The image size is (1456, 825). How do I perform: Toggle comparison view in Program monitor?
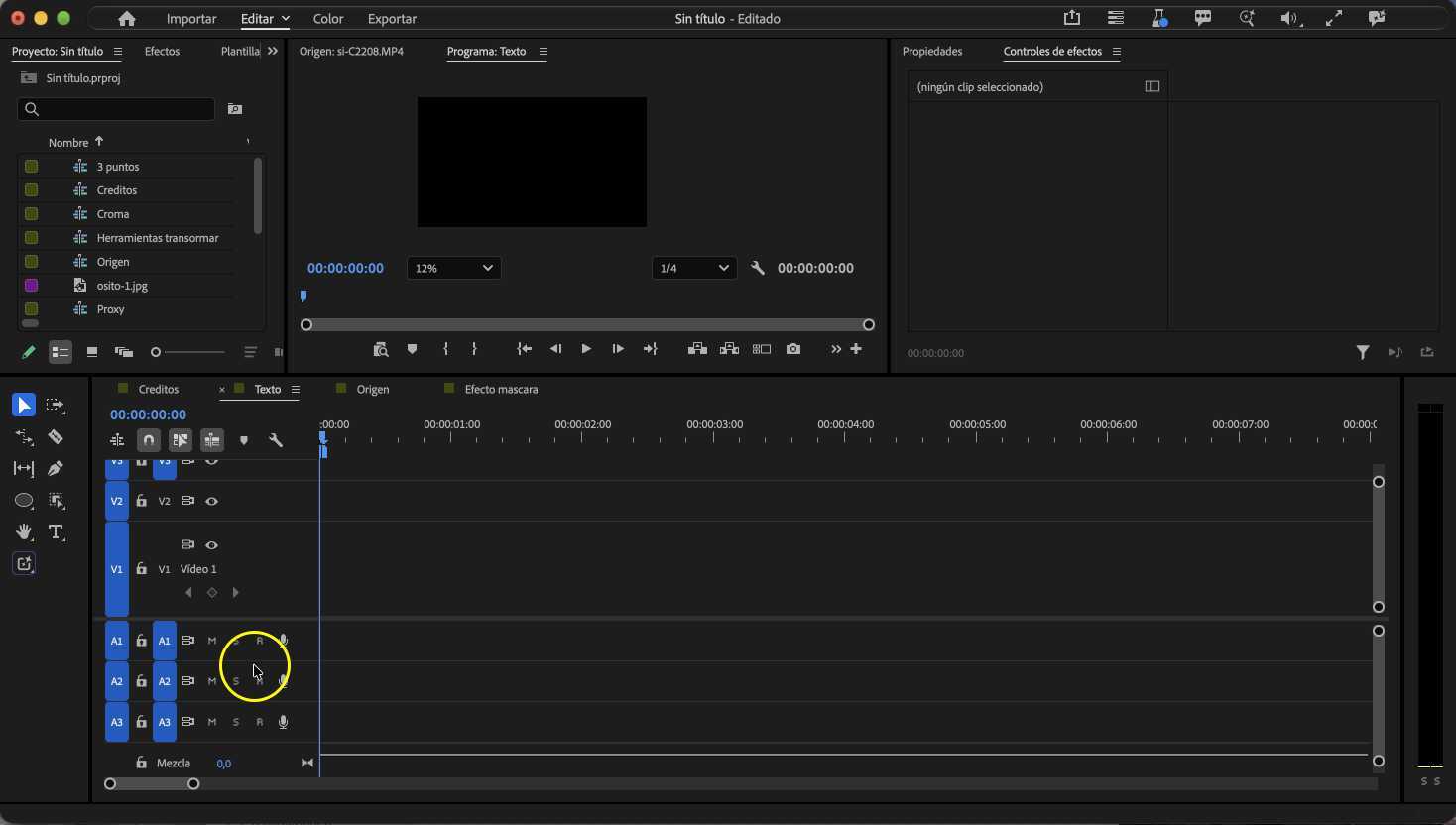[762, 349]
